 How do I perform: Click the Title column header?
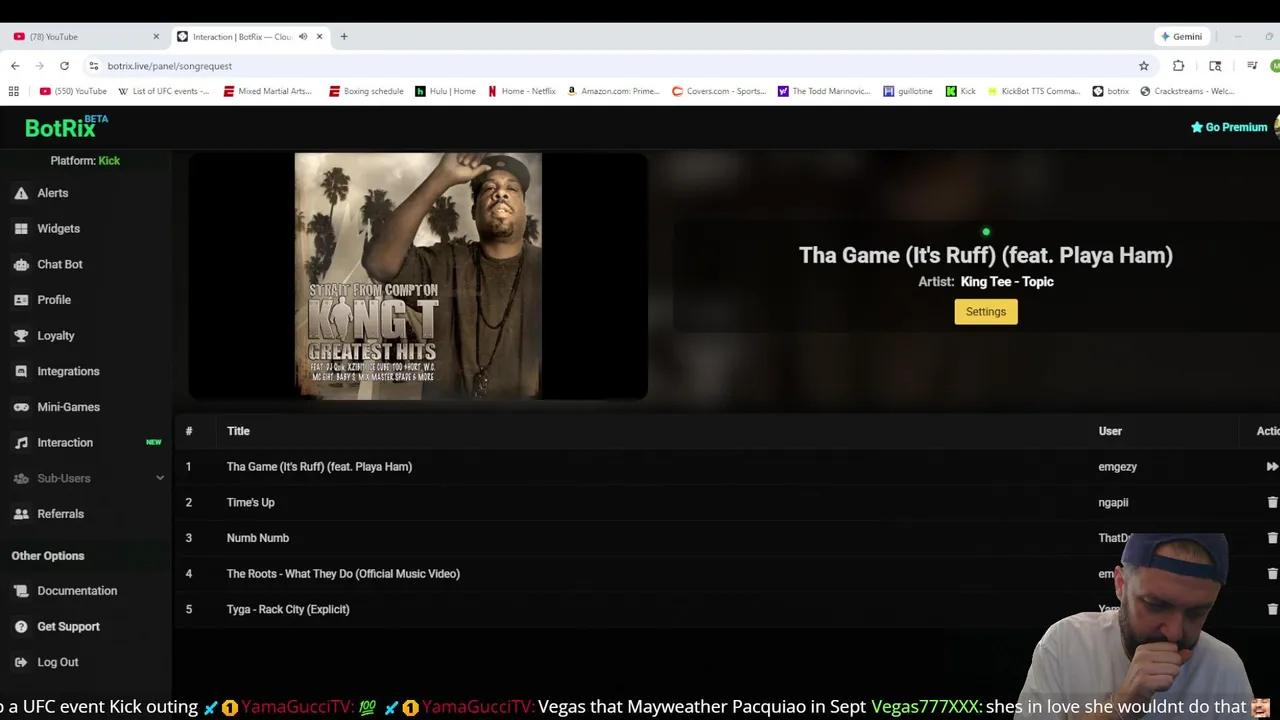[x=238, y=431]
